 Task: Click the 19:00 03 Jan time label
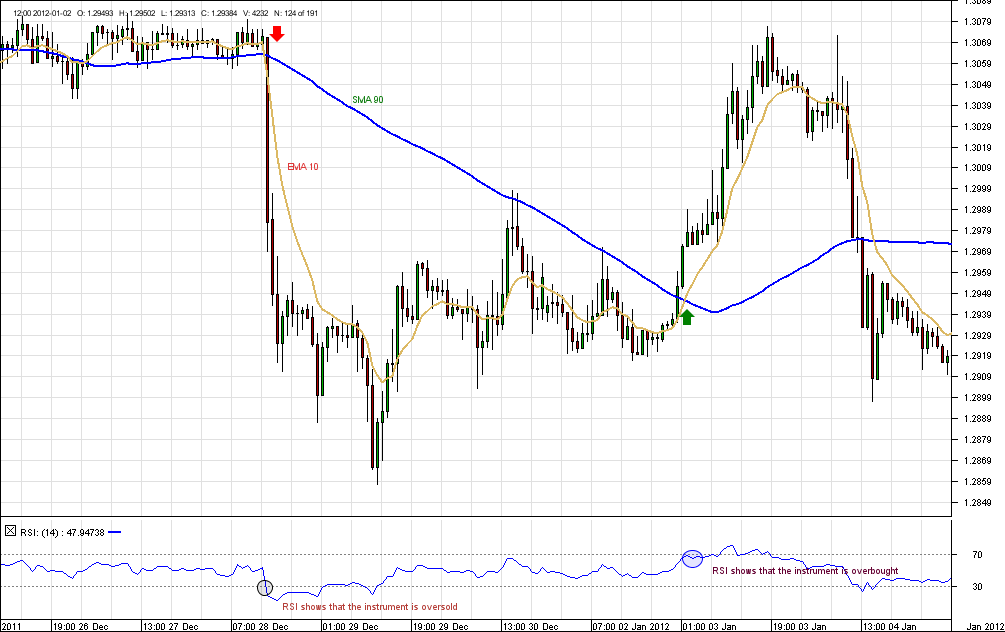(x=799, y=626)
